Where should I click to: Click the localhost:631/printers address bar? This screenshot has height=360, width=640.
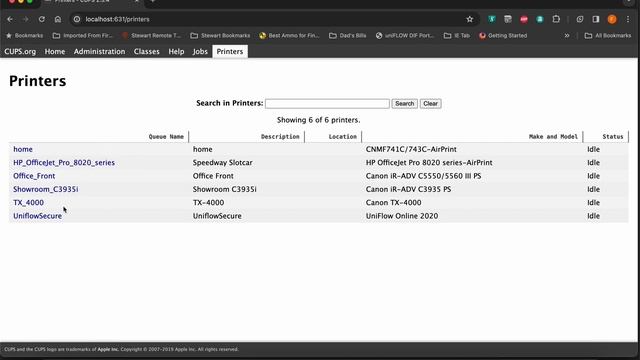(265, 19)
